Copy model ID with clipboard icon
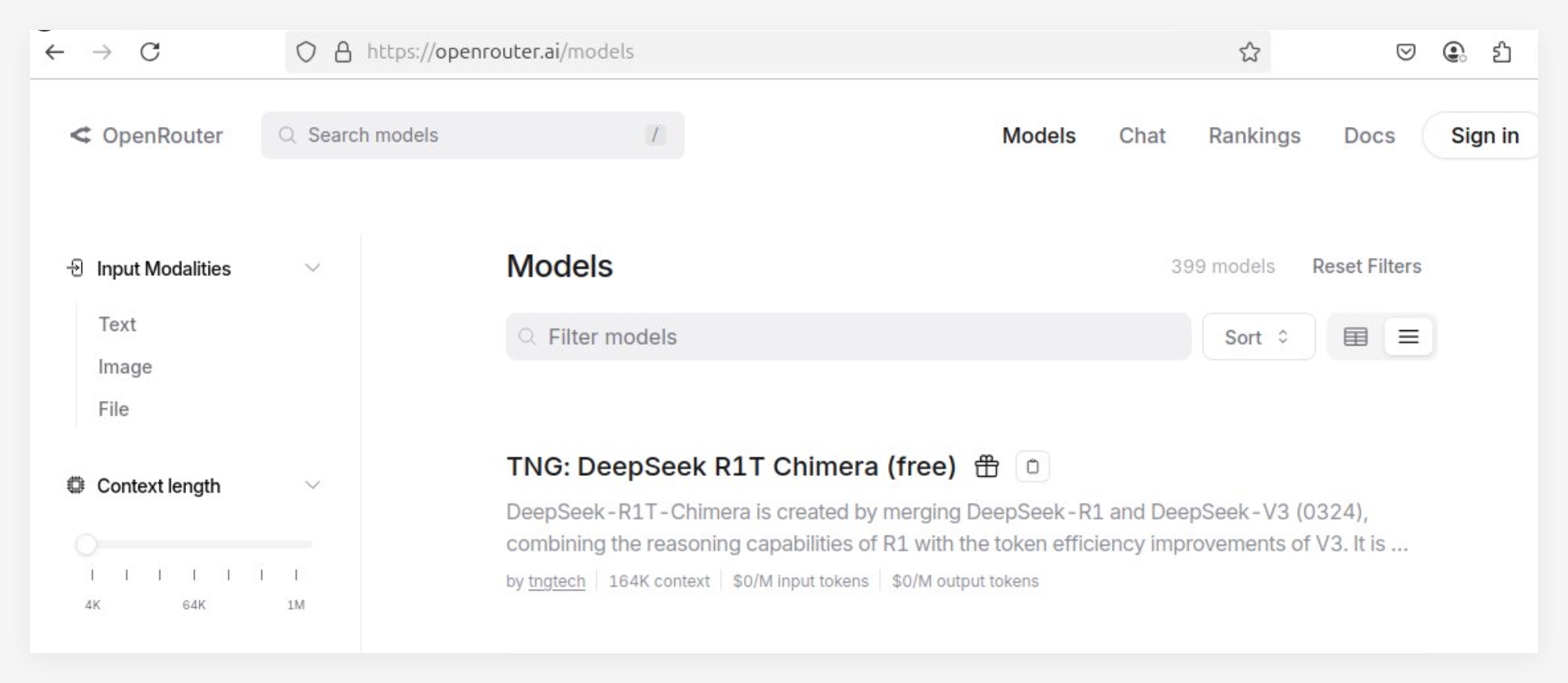The height and width of the screenshot is (683, 1568). click(1033, 467)
